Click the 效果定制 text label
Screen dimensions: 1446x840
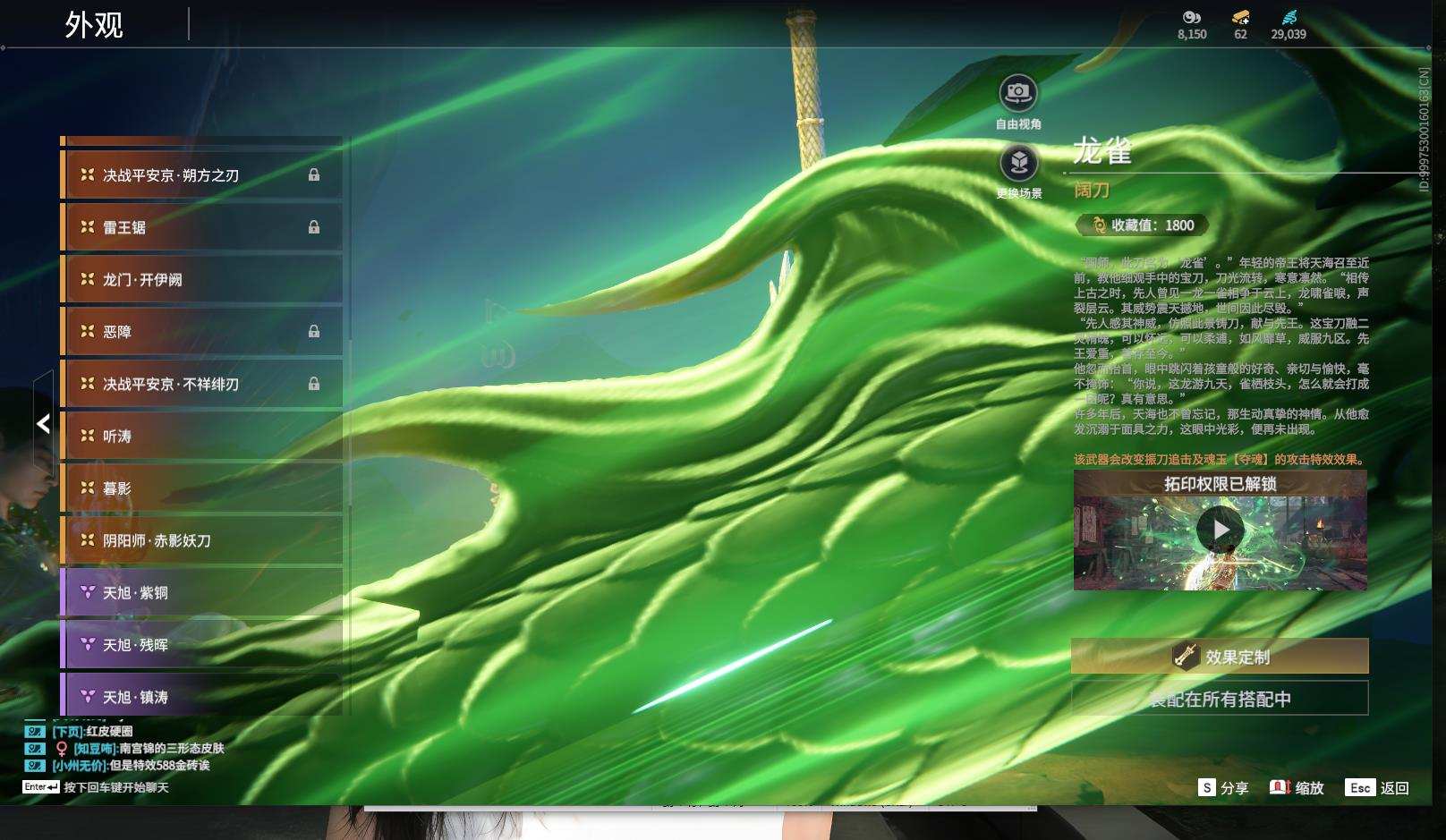(x=1238, y=657)
